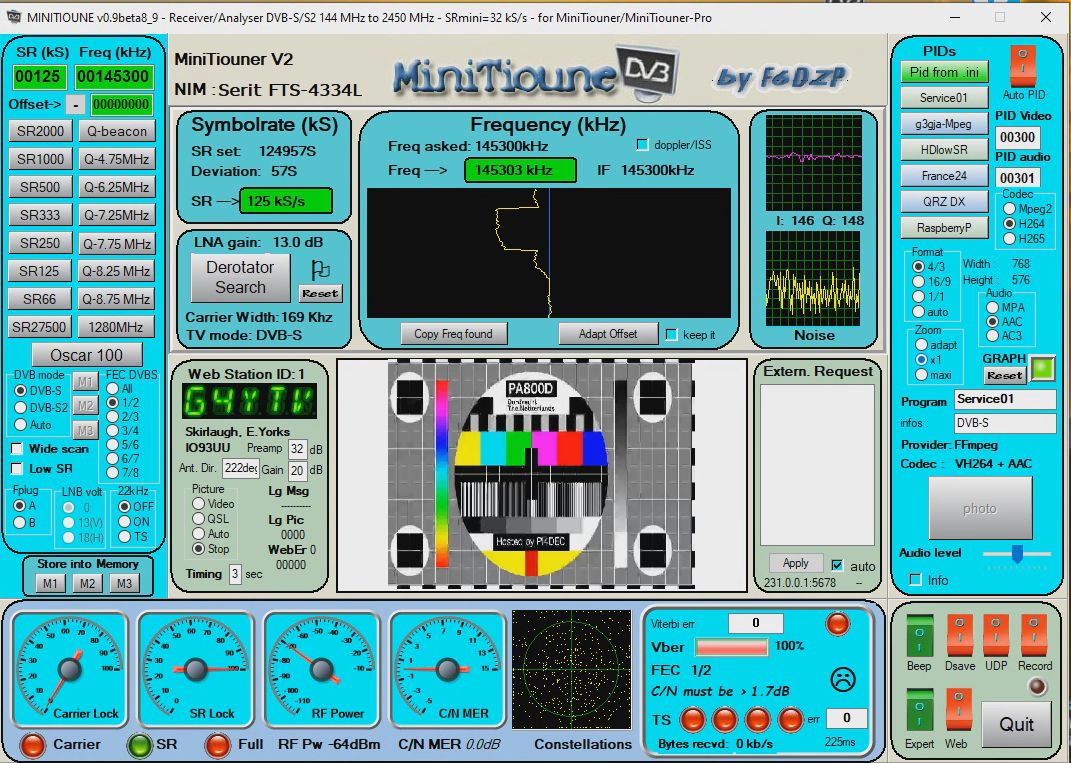Click the red Viterbi error indicator light

837,623
